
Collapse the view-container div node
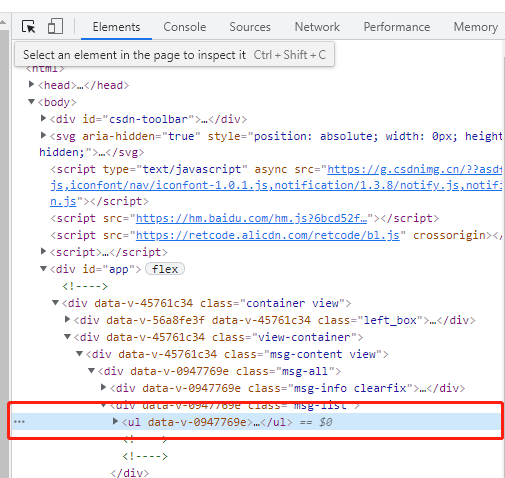(x=67, y=336)
